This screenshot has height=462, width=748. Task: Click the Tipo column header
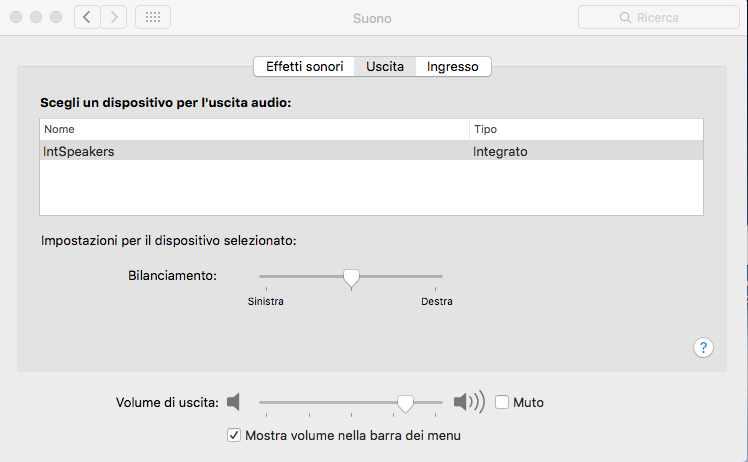pyautogui.click(x=585, y=129)
